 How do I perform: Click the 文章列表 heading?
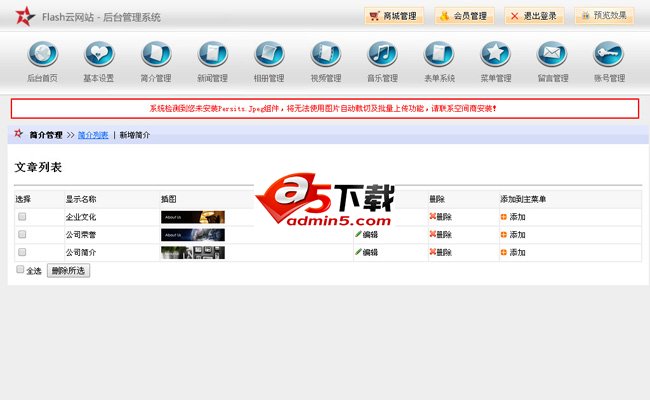[38, 167]
